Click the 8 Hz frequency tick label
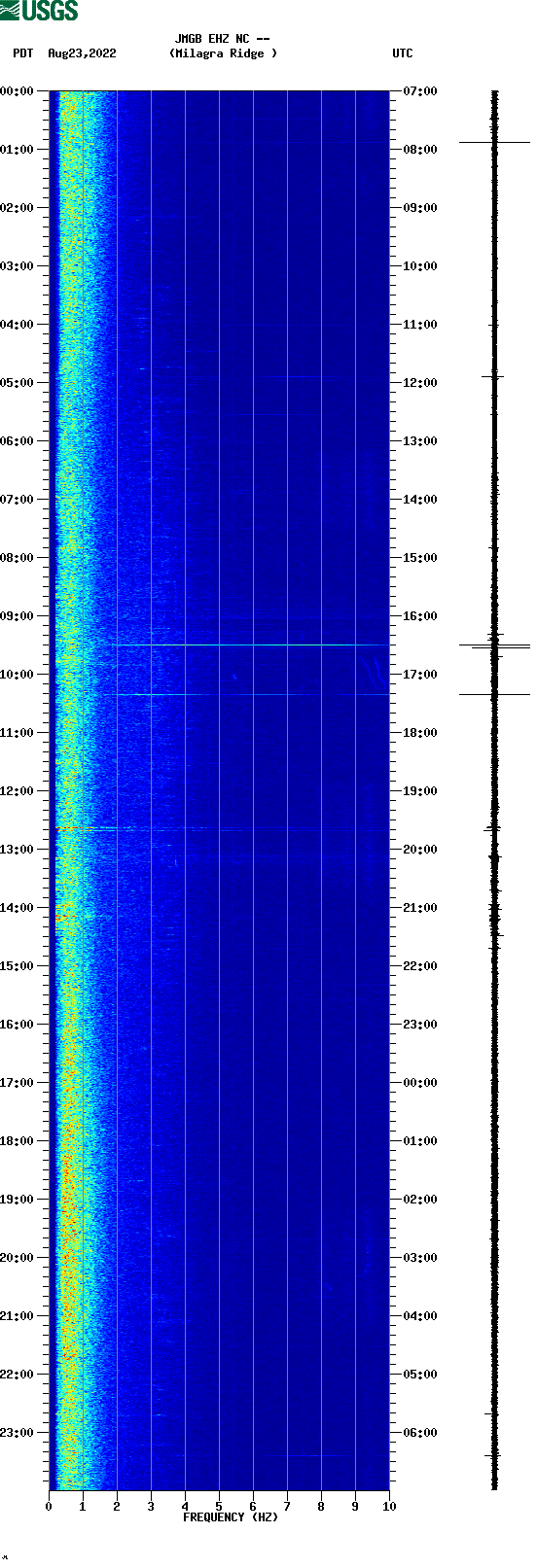537x1568 pixels. (321, 1507)
